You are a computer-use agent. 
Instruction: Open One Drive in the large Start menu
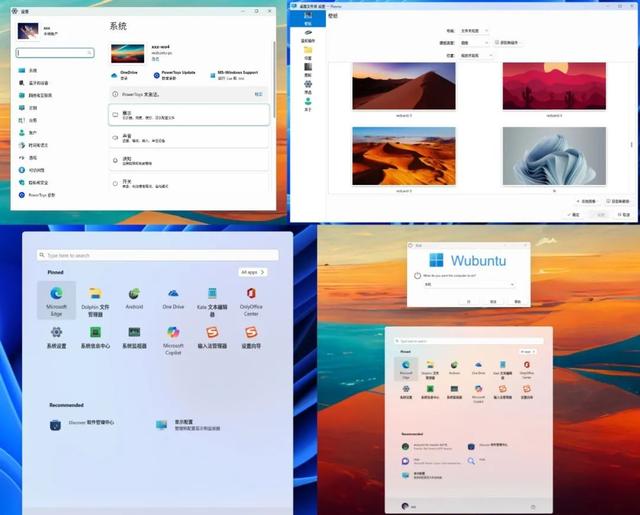173,298
